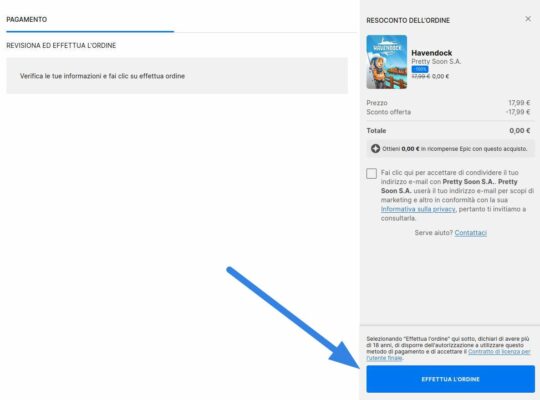Click the Revisiona ed effettua l'ordine heading
Viewport: 540px width, 400px height.
pyautogui.click(x=61, y=45)
